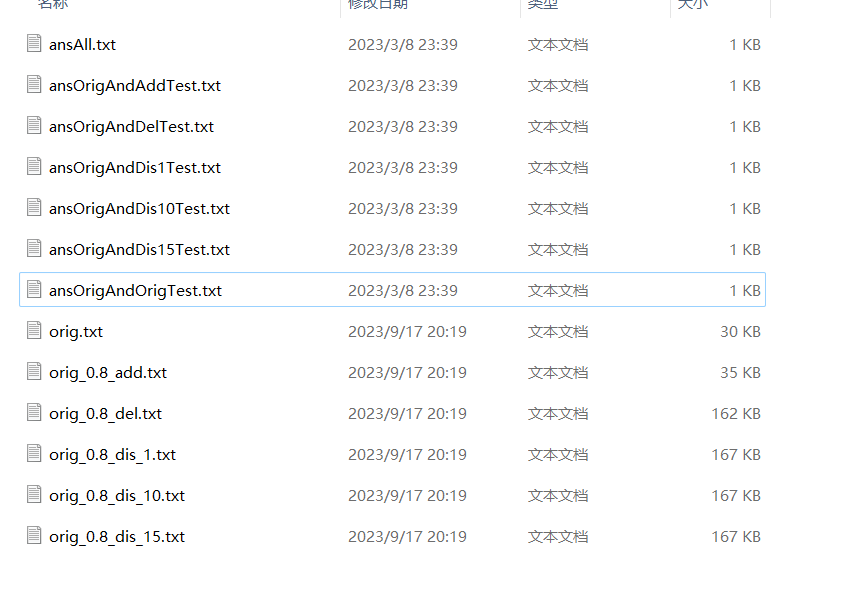
Task: Click the highlighted ansOrigAndOrigTest.txt row
Action: point(392,289)
